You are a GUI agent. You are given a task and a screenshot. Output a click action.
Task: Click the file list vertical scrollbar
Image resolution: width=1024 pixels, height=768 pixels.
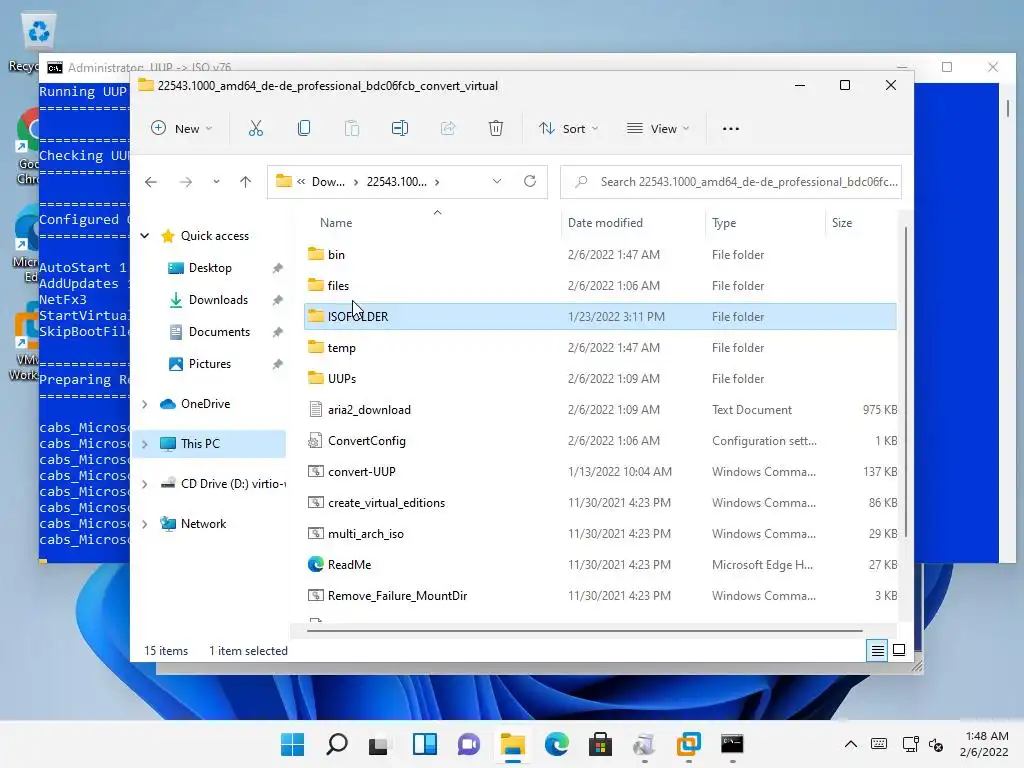click(905, 382)
